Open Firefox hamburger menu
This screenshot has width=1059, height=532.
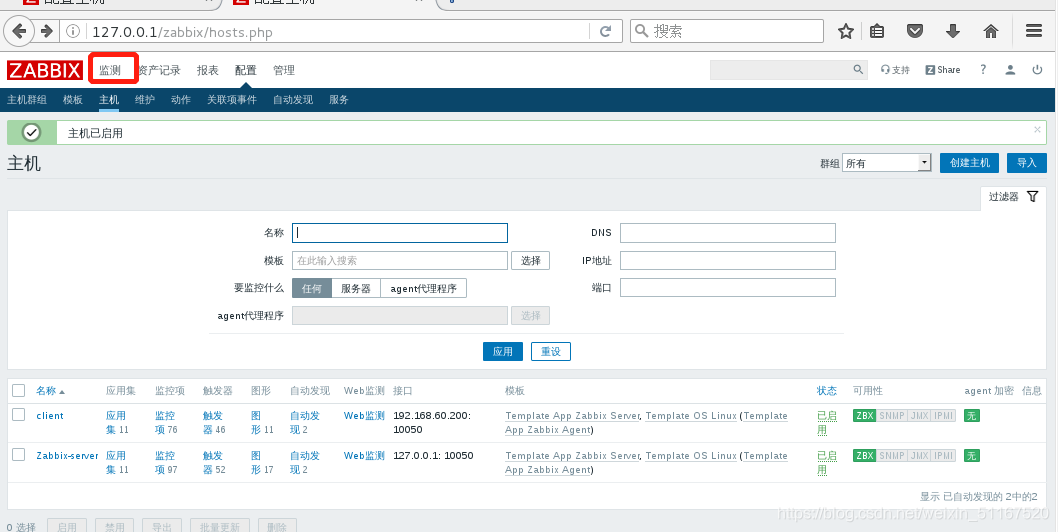tap(1034, 31)
